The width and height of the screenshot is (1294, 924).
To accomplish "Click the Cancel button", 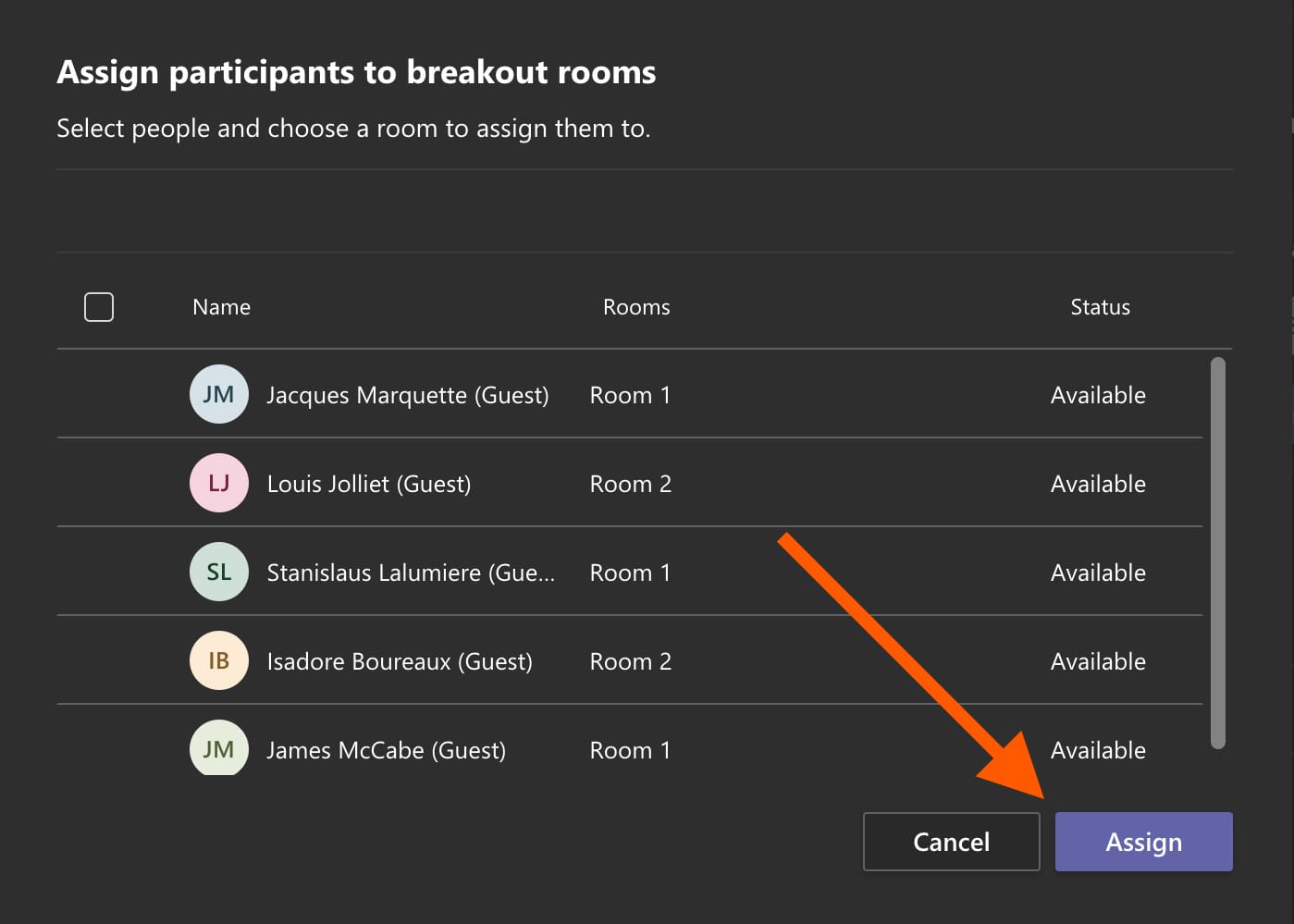I will [951, 841].
